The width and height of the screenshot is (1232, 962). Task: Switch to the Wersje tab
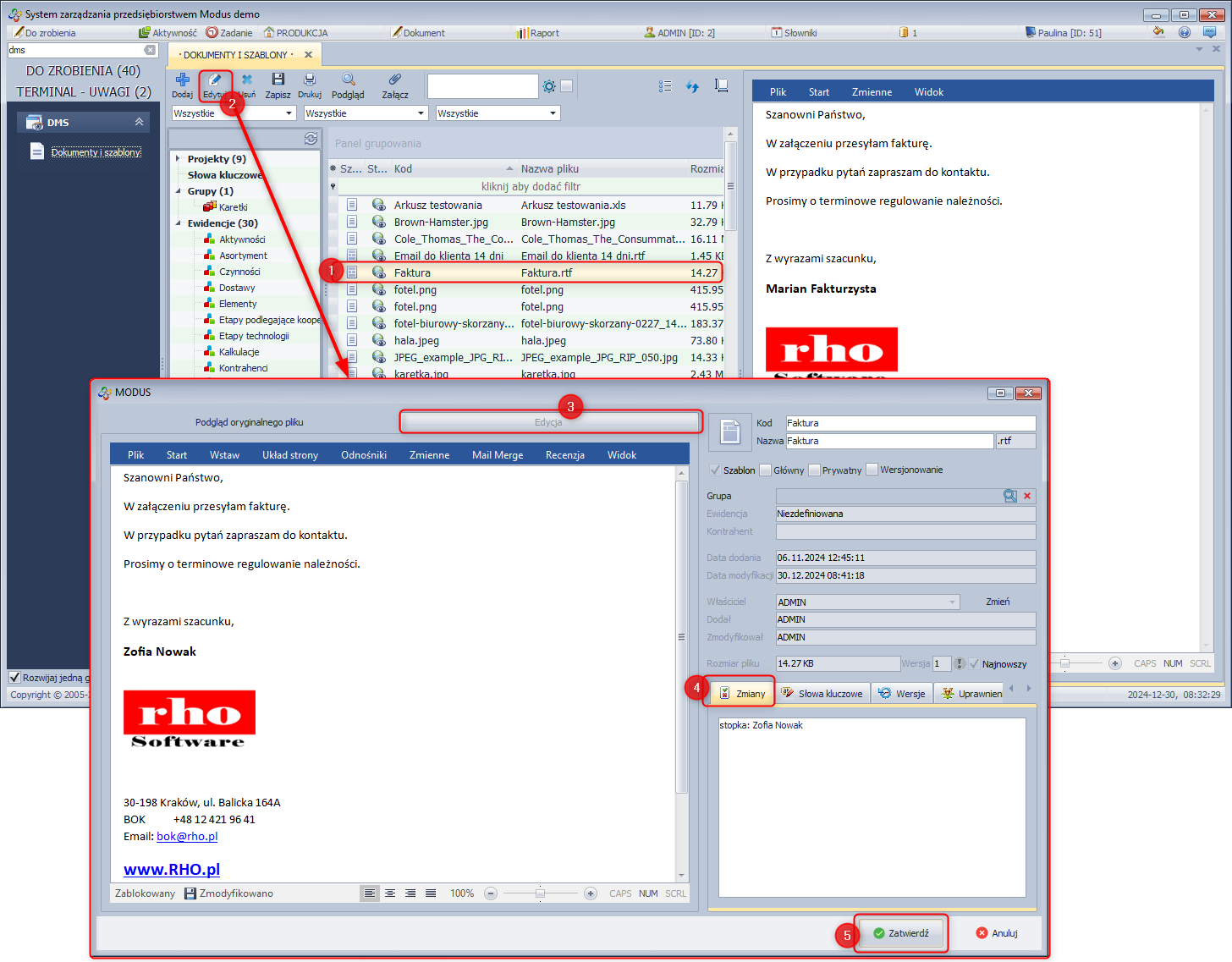click(902, 694)
